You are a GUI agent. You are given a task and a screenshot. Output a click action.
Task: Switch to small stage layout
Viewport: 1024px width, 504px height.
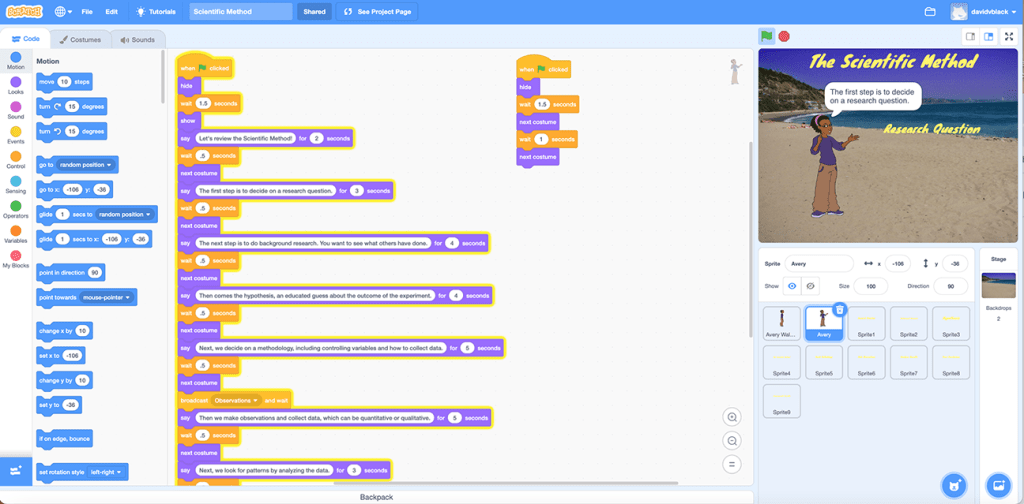point(970,36)
